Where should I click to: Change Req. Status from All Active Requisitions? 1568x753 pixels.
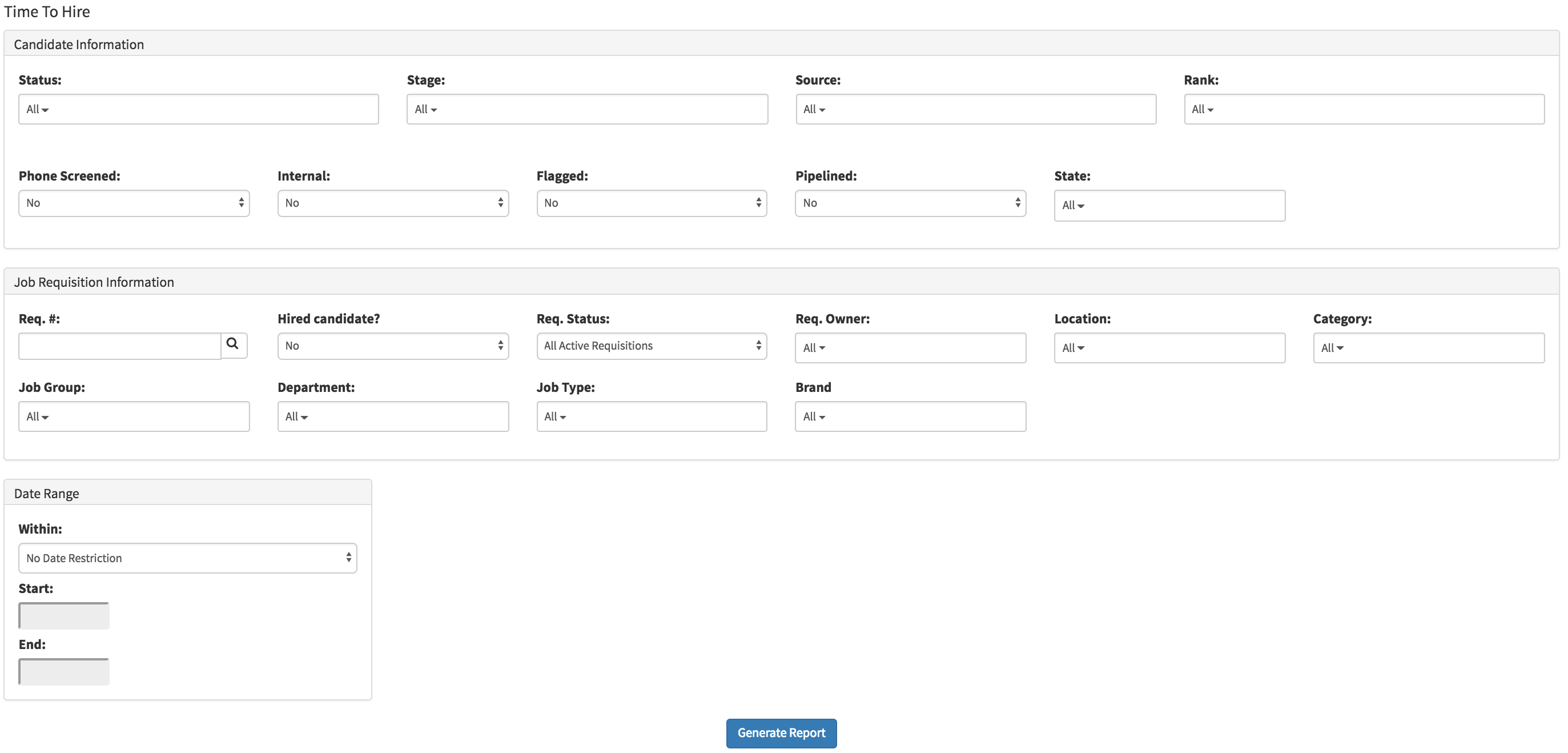(x=652, y=346)
